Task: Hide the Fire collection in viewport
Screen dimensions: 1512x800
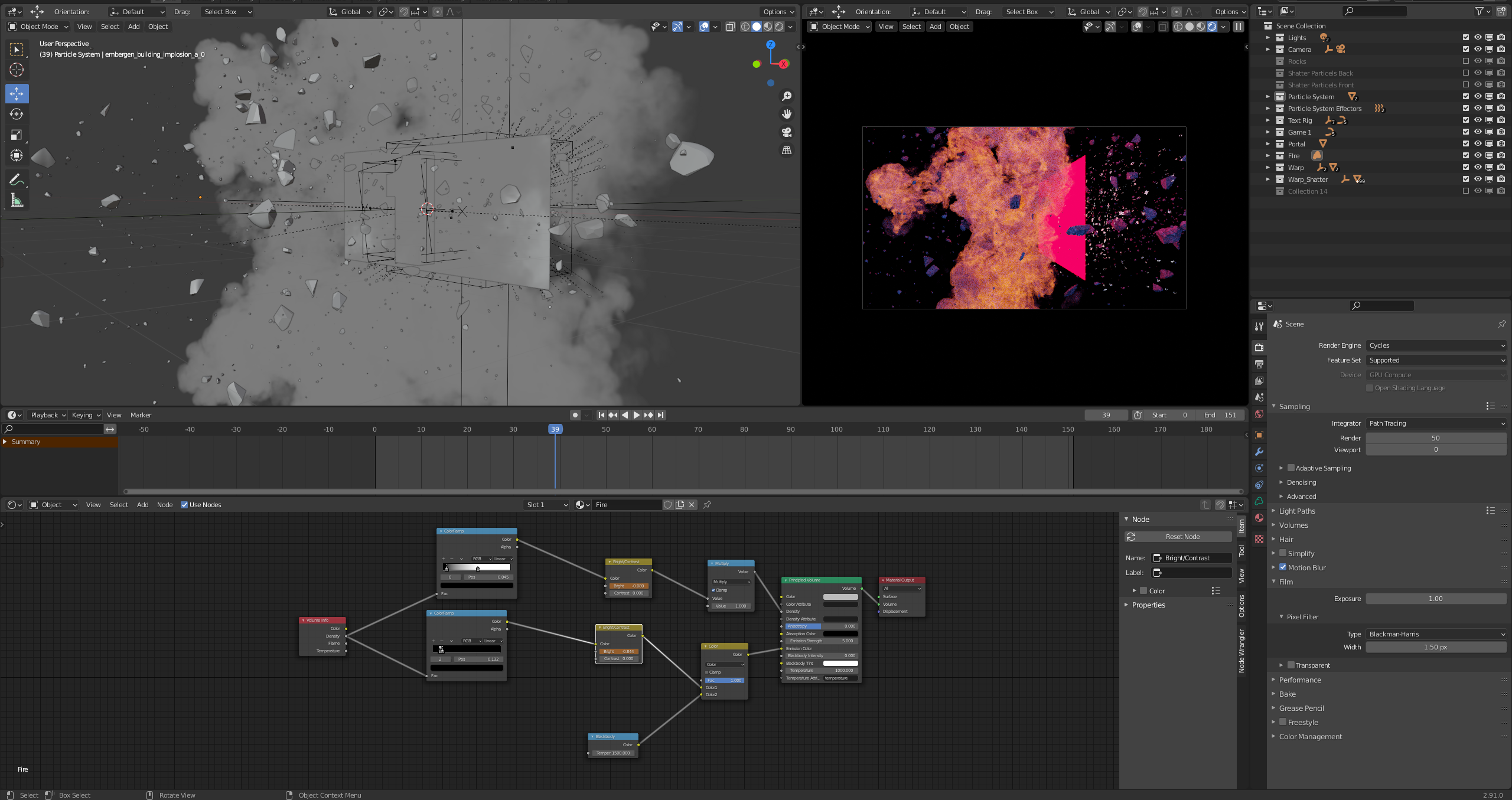Action: 1478,156
